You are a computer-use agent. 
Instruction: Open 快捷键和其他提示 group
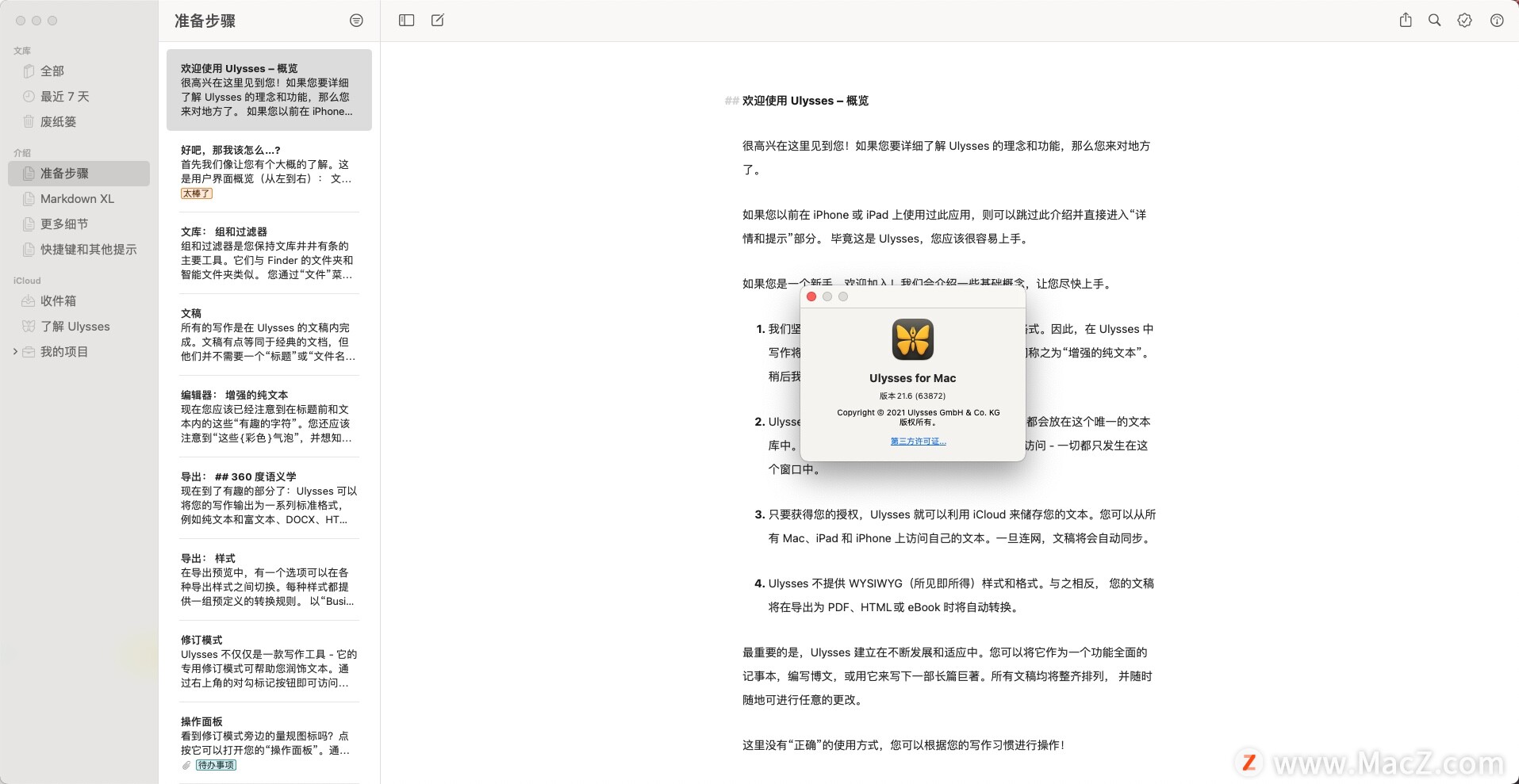tap(79, 250)
